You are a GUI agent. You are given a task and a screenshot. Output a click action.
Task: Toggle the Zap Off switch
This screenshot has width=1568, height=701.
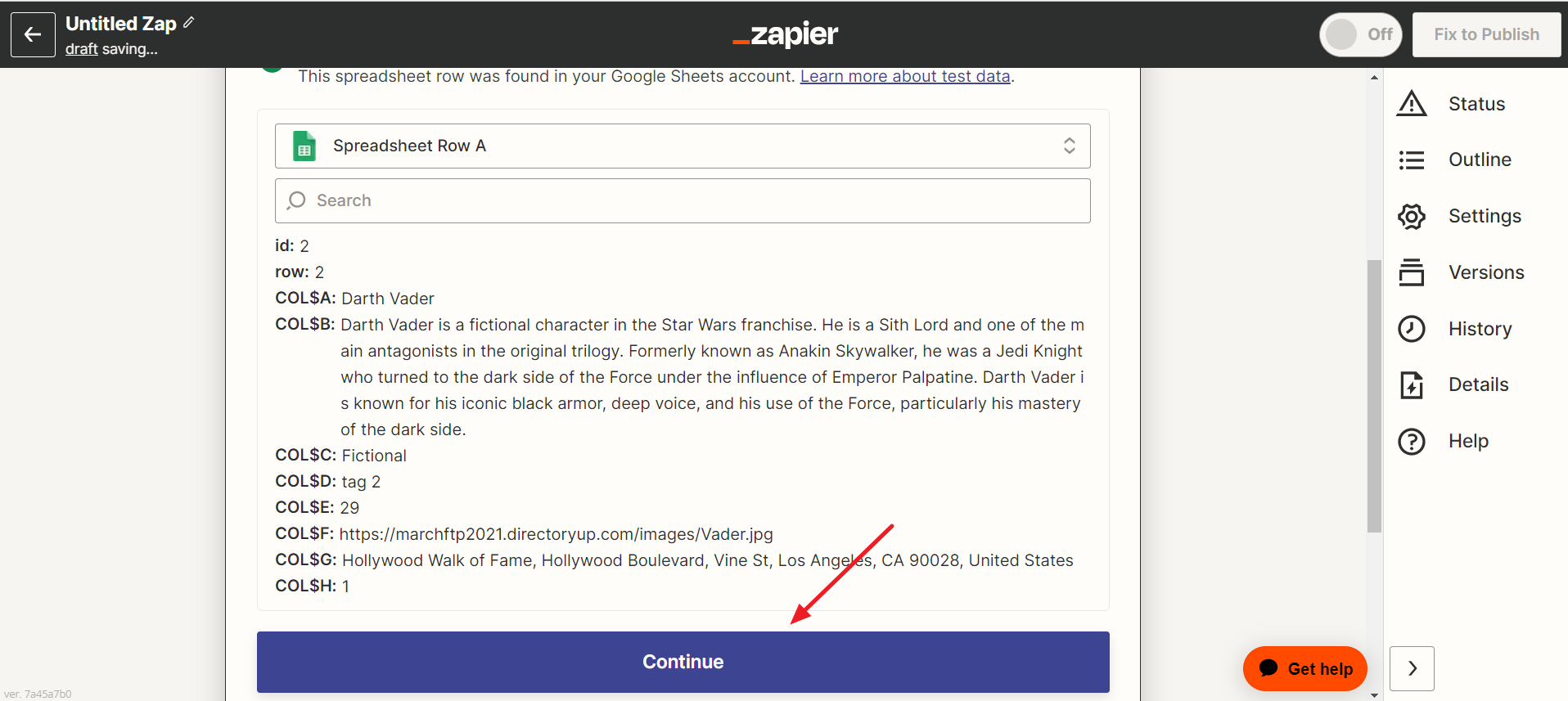pyautogui.click(x=1361, y=34)
